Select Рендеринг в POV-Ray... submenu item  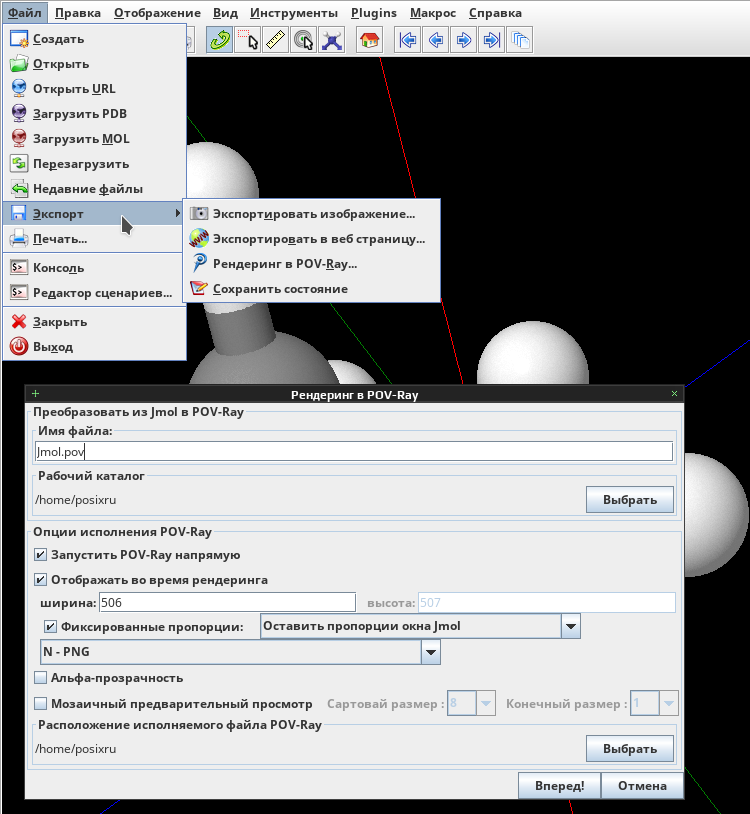(x=311, y=264)
